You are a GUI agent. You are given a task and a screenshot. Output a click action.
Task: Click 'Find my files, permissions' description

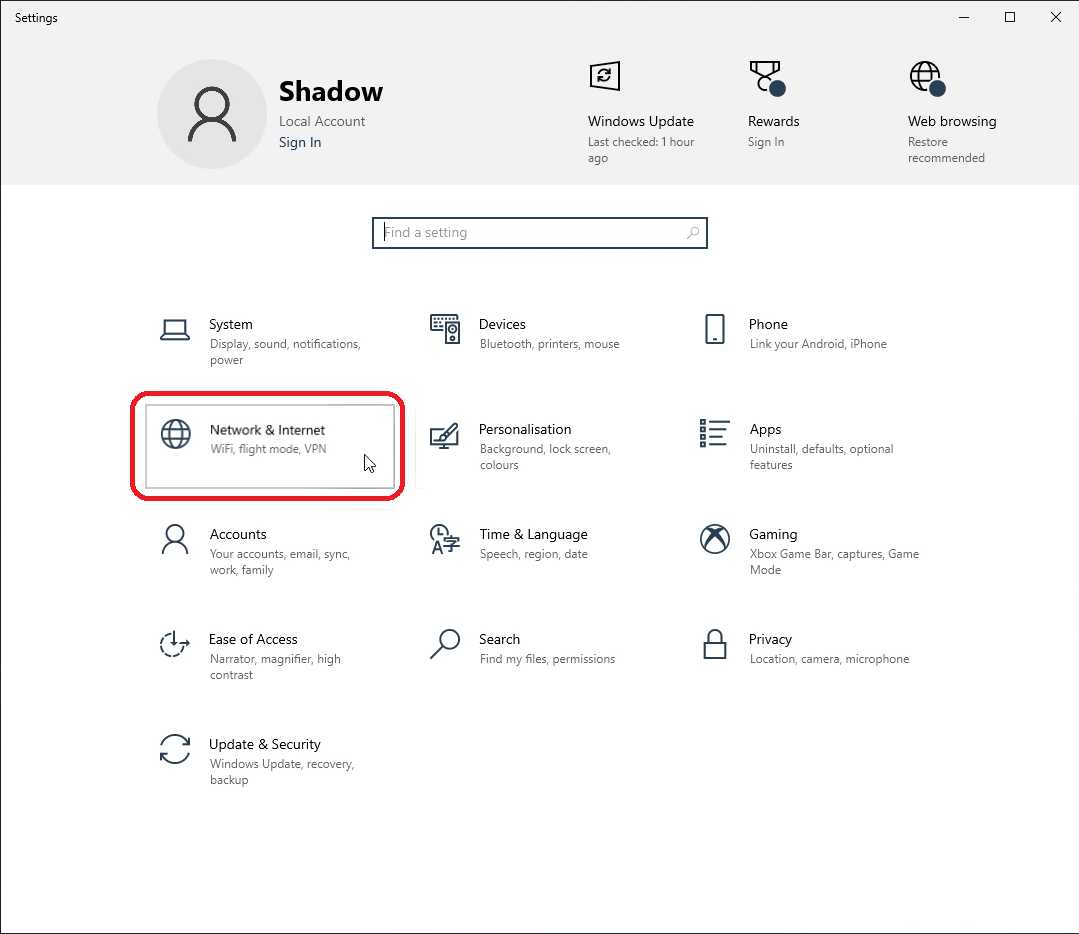548,659
